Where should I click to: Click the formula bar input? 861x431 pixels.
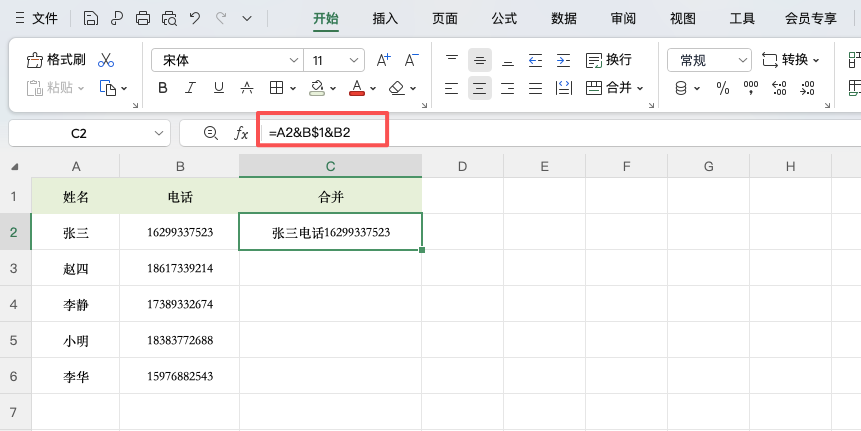click(x=560, y=133)
